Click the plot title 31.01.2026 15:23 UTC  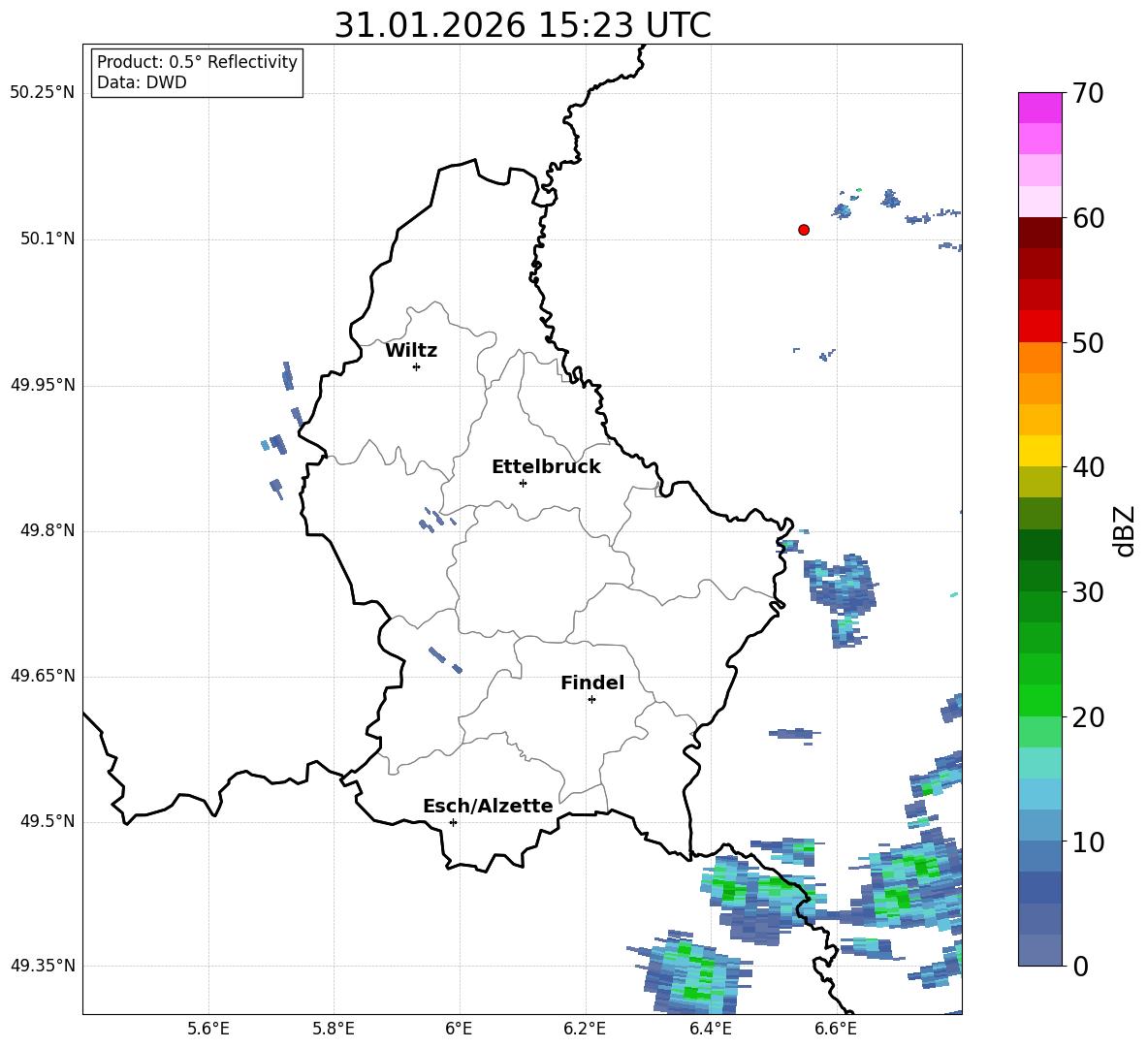coord(523,25)
